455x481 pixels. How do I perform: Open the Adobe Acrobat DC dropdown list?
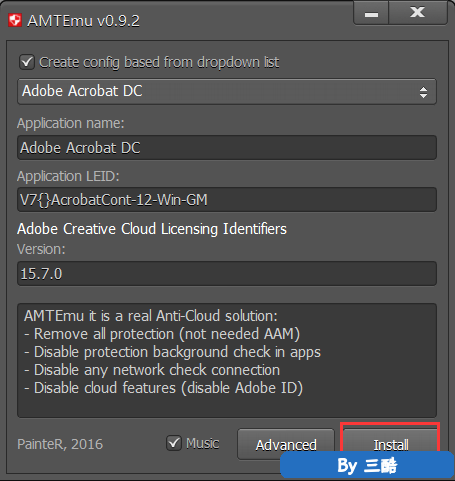tap(227, 92)
